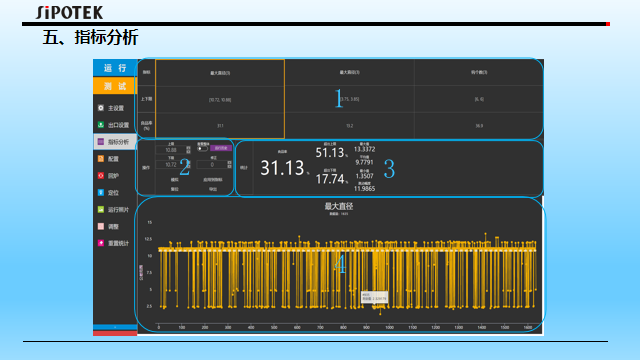Switch to the orange 测试 tab
Screen dimensions: 640x360
click(x=115, y=86)
